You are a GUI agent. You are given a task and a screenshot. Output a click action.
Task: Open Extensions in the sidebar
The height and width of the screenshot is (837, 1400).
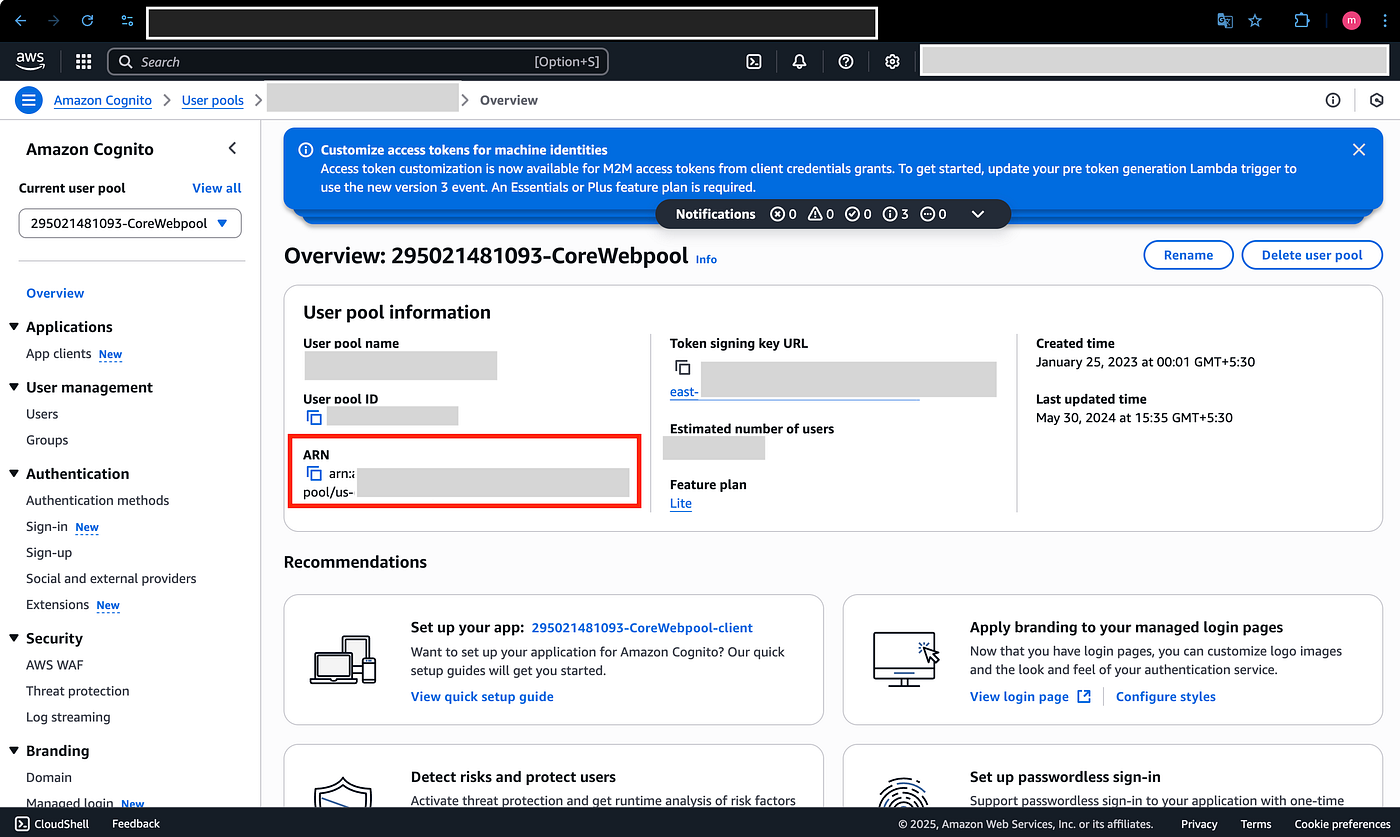pos(57,604)
